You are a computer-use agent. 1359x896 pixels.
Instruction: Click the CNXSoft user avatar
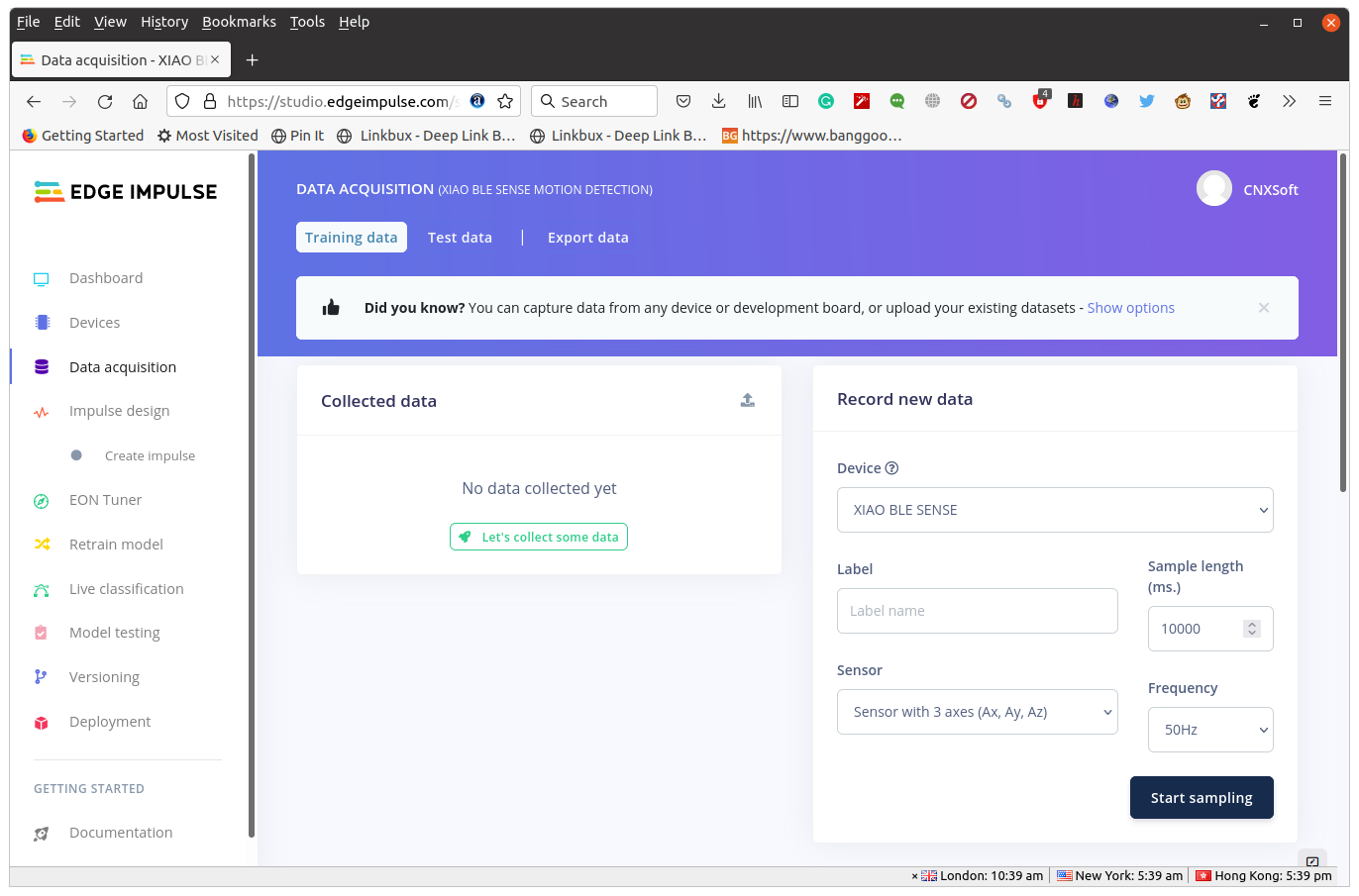(x=1214, y=188)
